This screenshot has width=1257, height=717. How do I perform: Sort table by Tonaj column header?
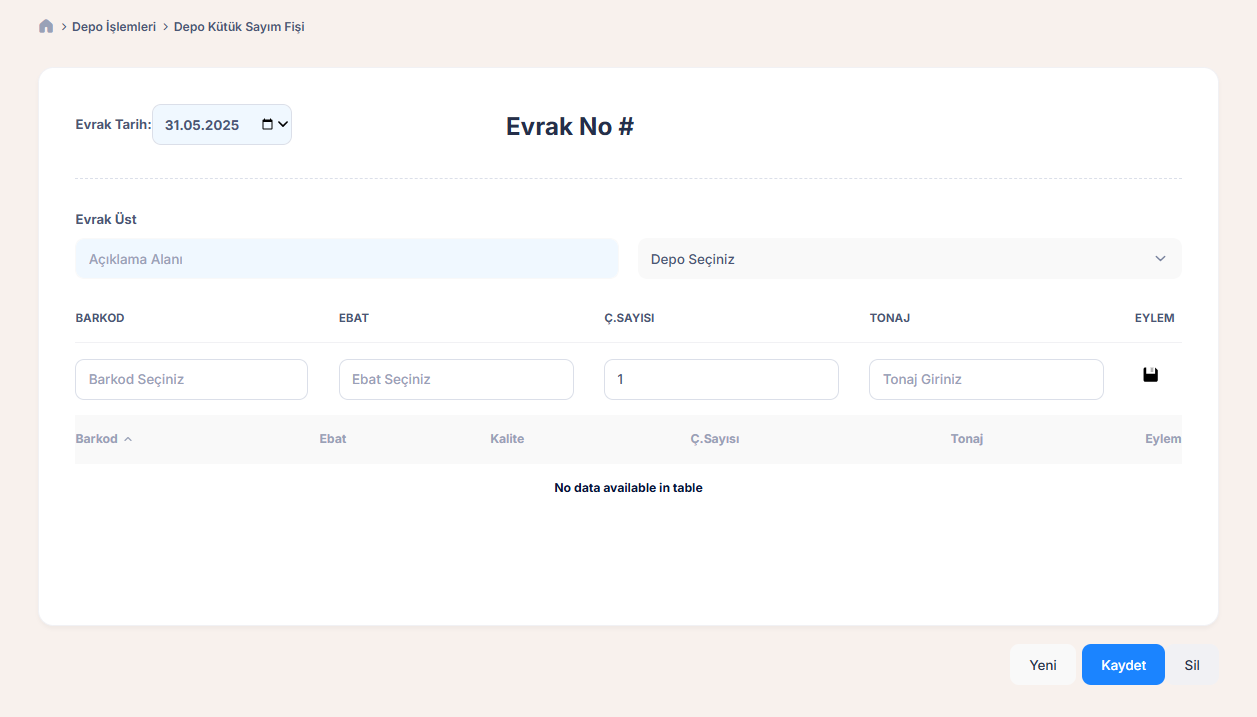pyautogui.click(x=966, y=439)
